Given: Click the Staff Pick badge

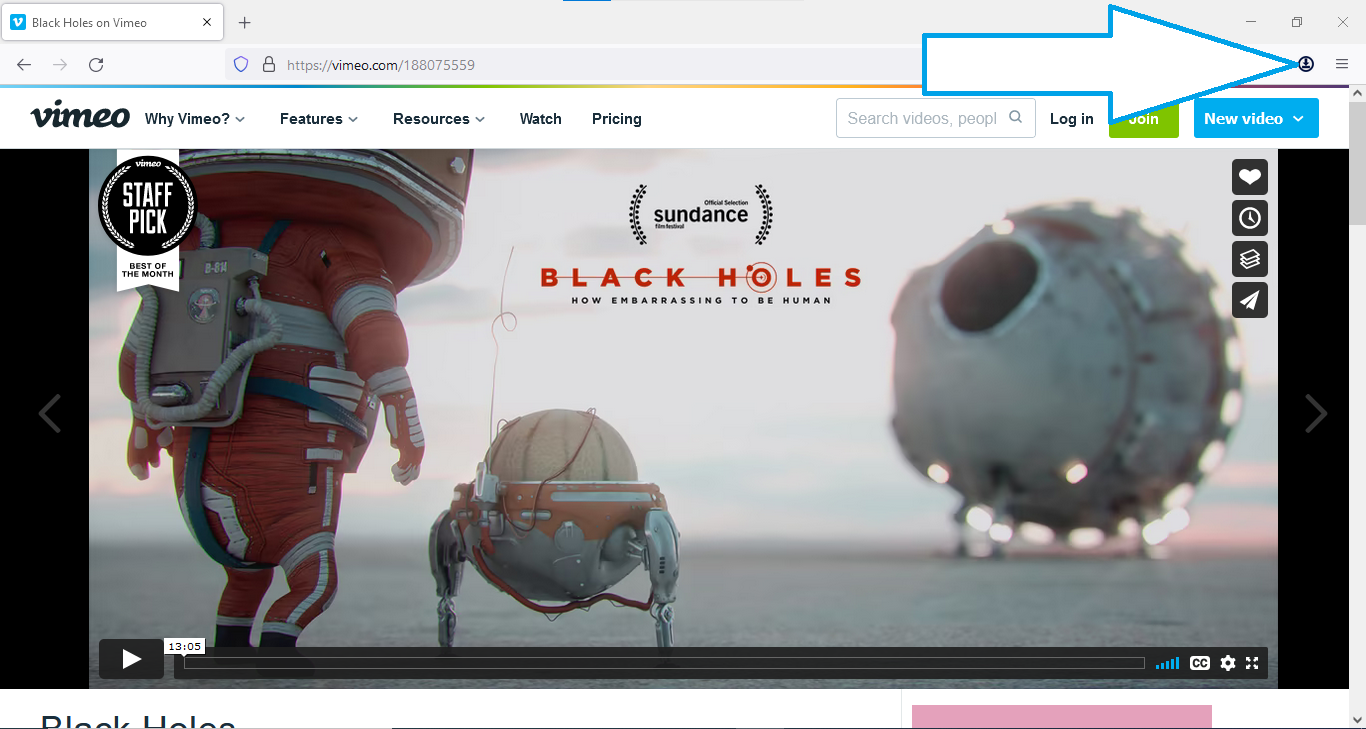Looking at the screenshot, I should (148, 220).
